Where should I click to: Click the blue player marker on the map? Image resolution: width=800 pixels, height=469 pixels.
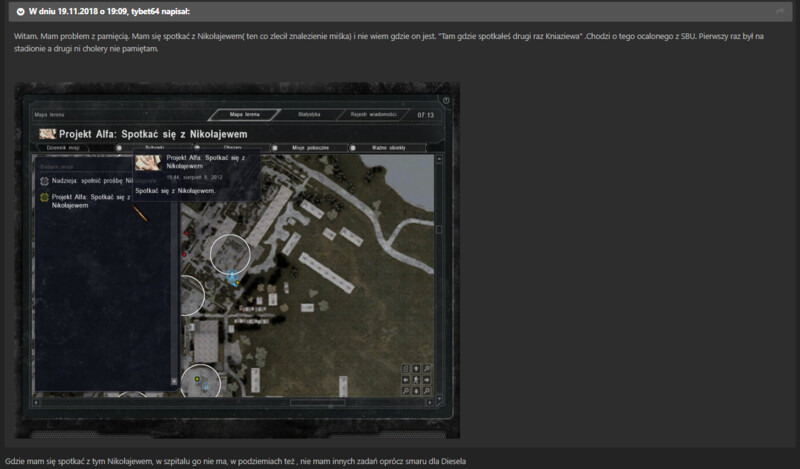[232, 276]
